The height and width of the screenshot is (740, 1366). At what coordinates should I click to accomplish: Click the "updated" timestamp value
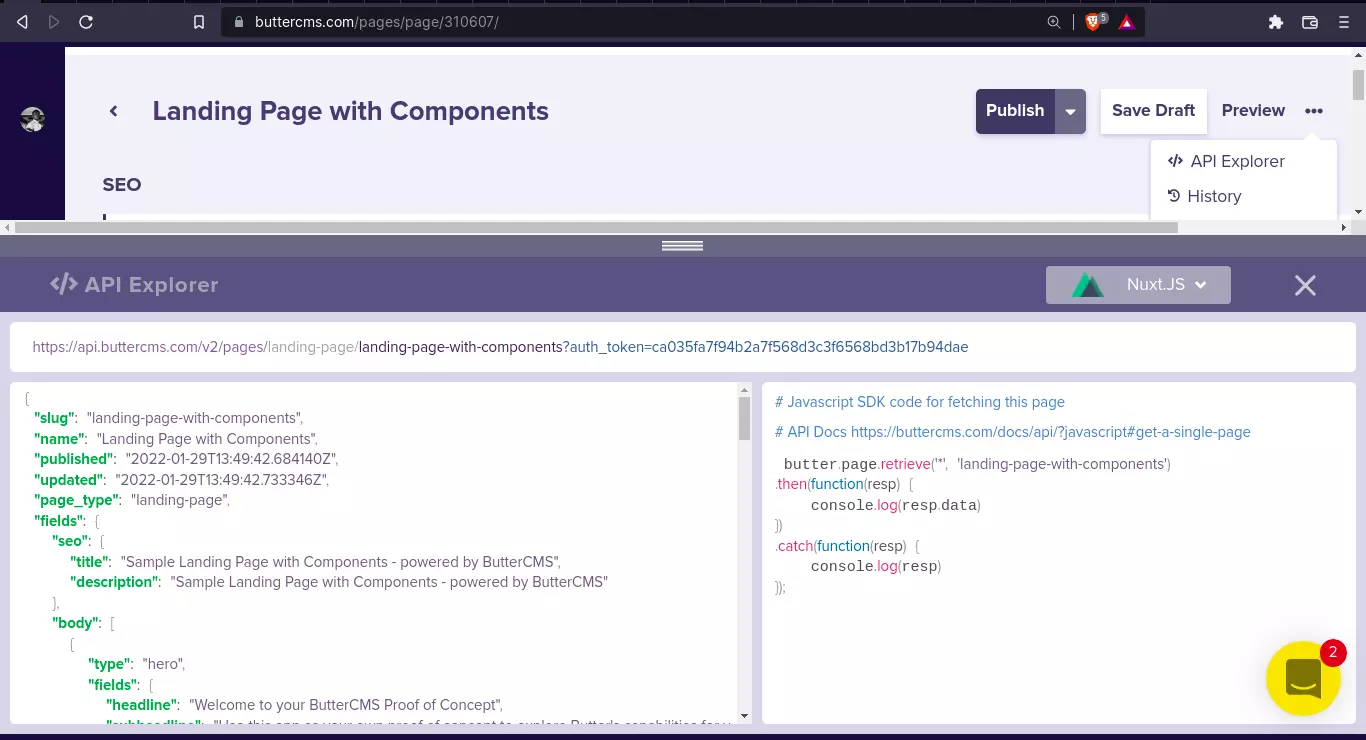point(222,480)
